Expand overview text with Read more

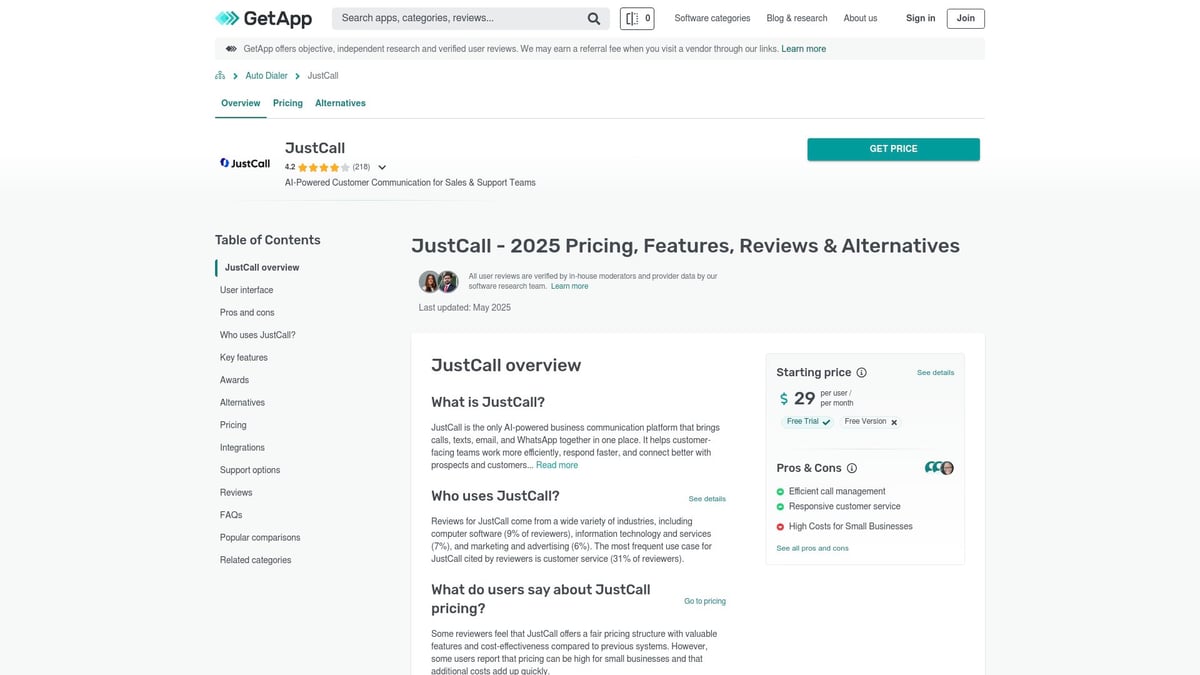point(557,465)
